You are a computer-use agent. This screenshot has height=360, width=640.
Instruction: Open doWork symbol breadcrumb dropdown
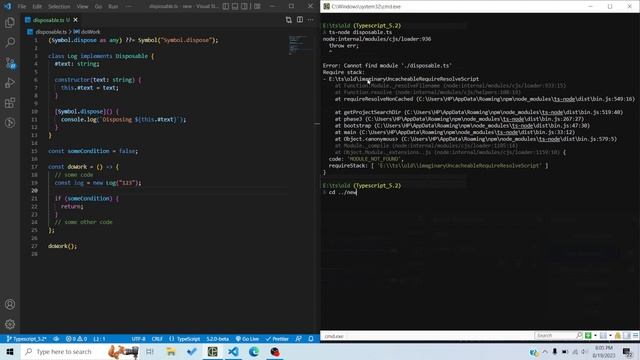pos(87,32)
